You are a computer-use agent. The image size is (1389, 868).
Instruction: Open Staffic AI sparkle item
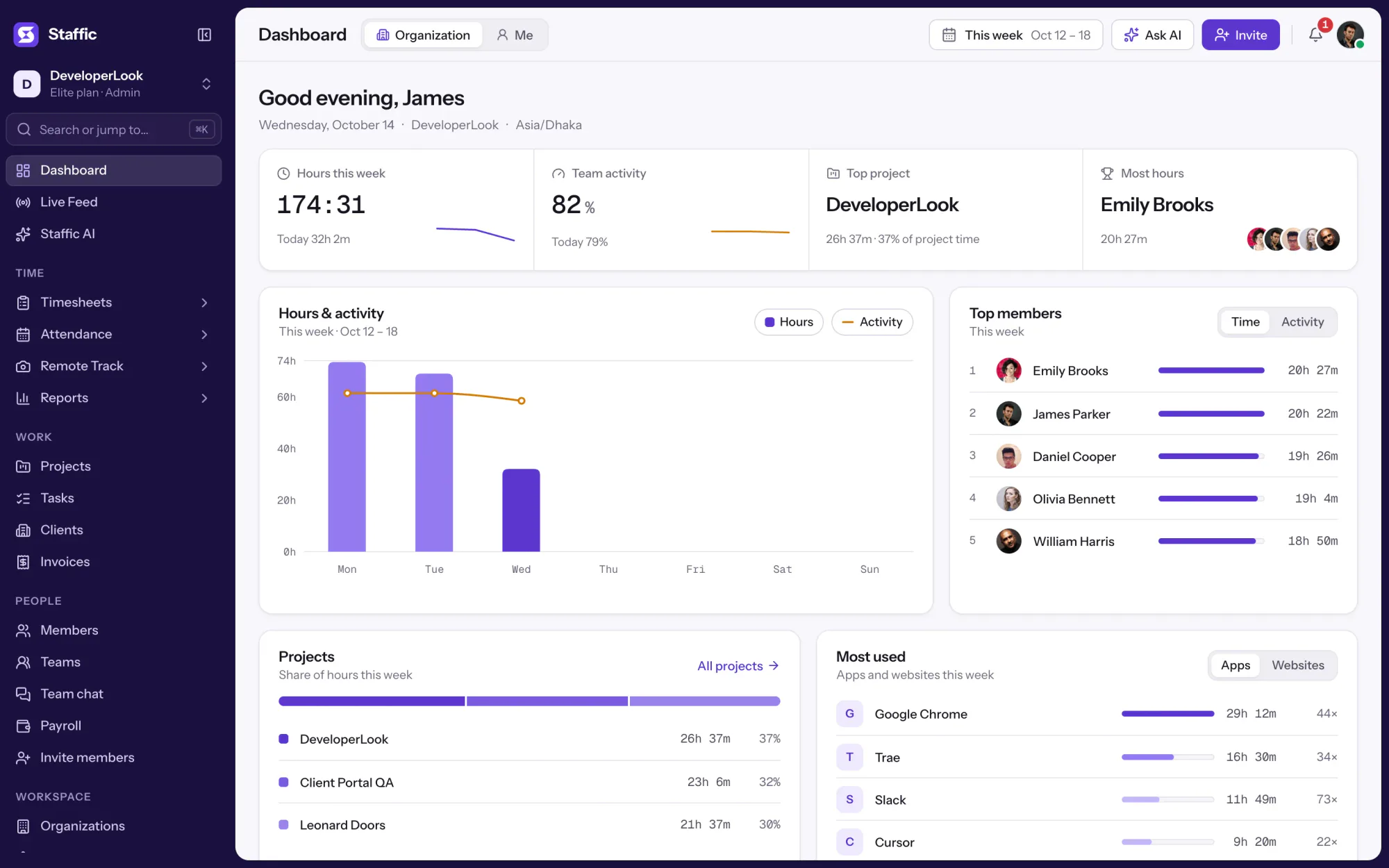(x=113, y=234)
